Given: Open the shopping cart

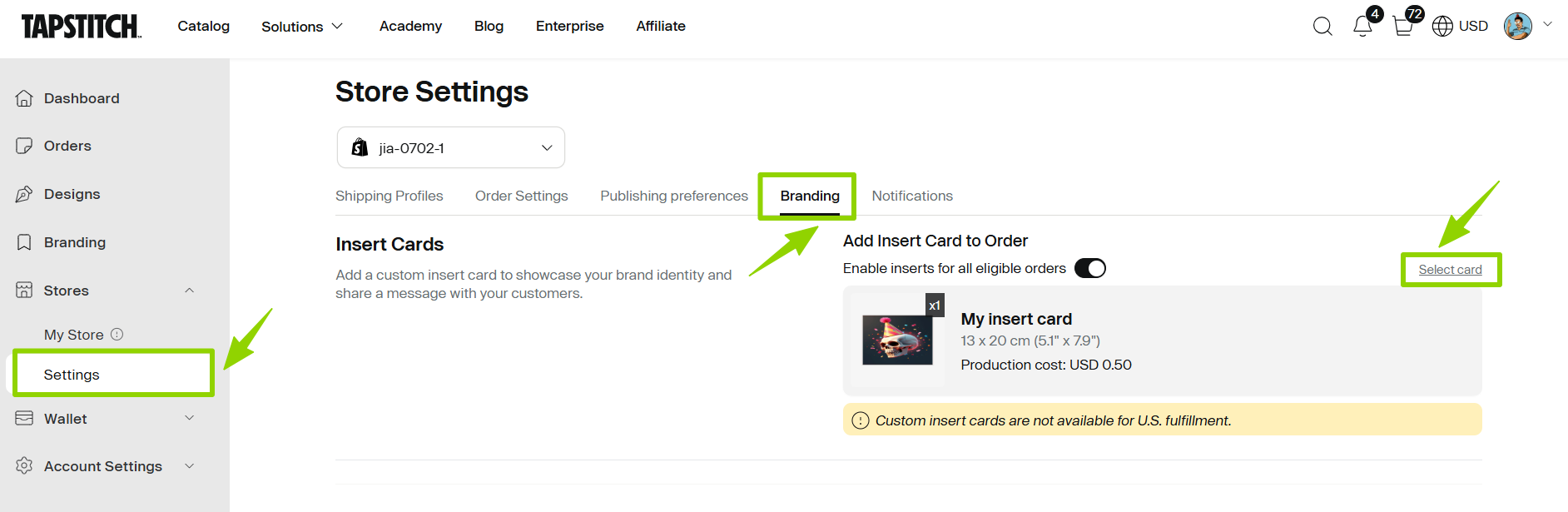Looking at the screenshot, I should click(1402, 27).
